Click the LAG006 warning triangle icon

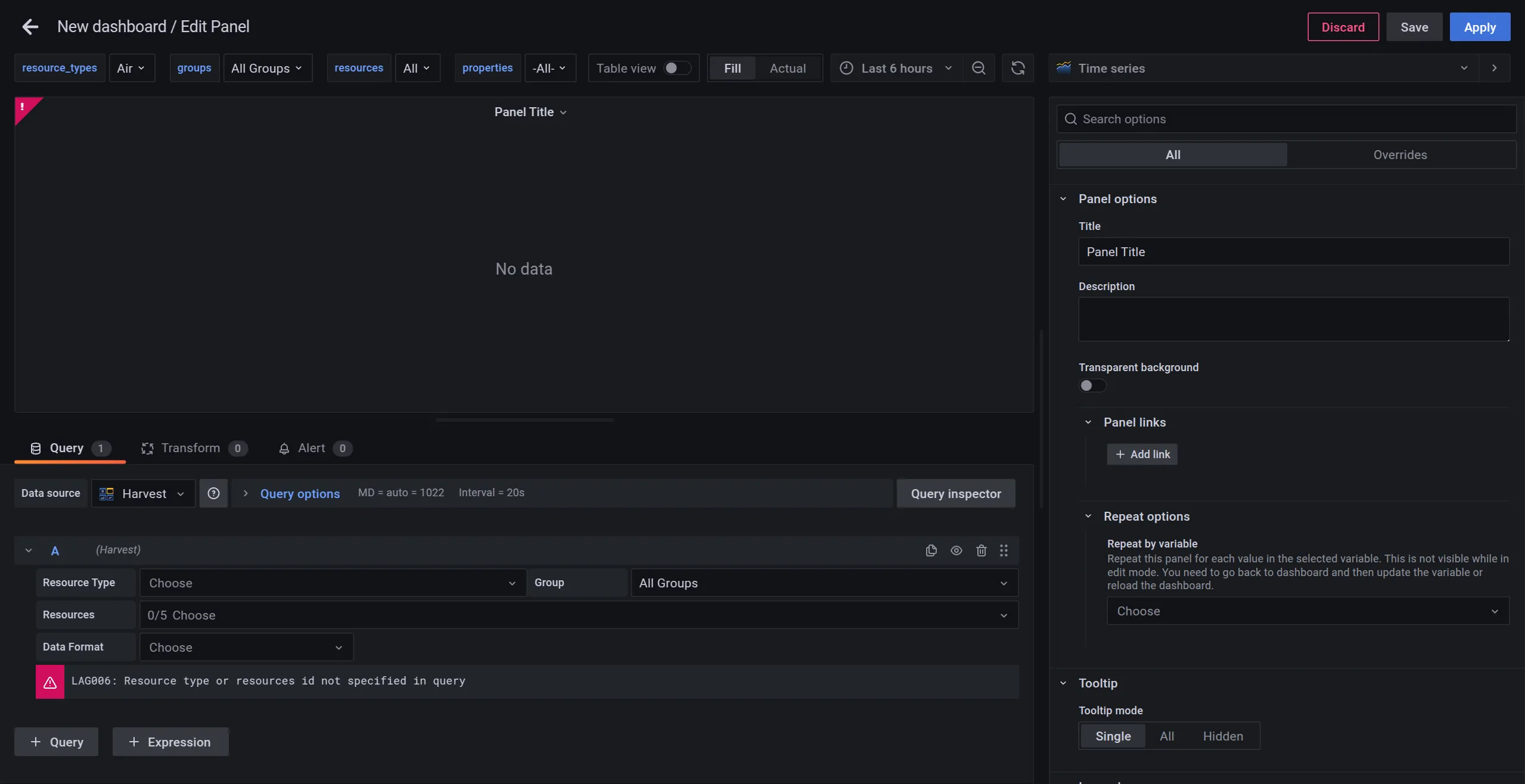point(50,682)
